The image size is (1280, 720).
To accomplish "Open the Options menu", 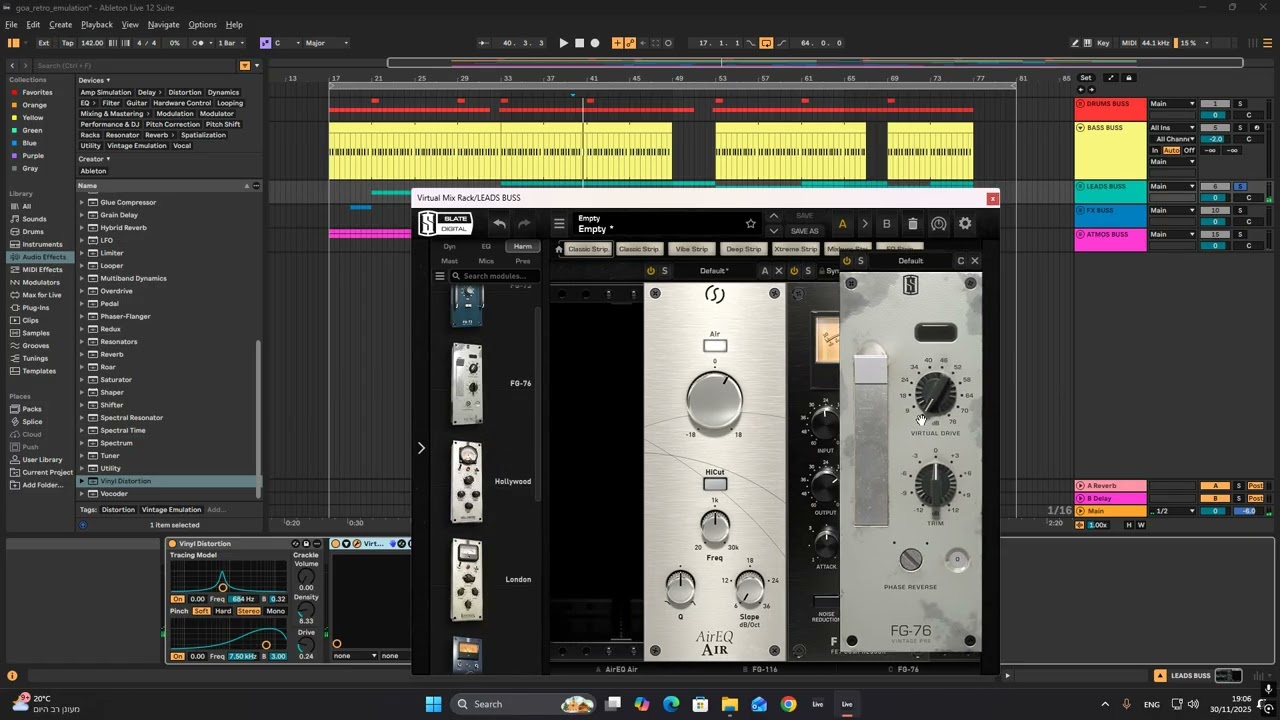I will tap(202, 24).
